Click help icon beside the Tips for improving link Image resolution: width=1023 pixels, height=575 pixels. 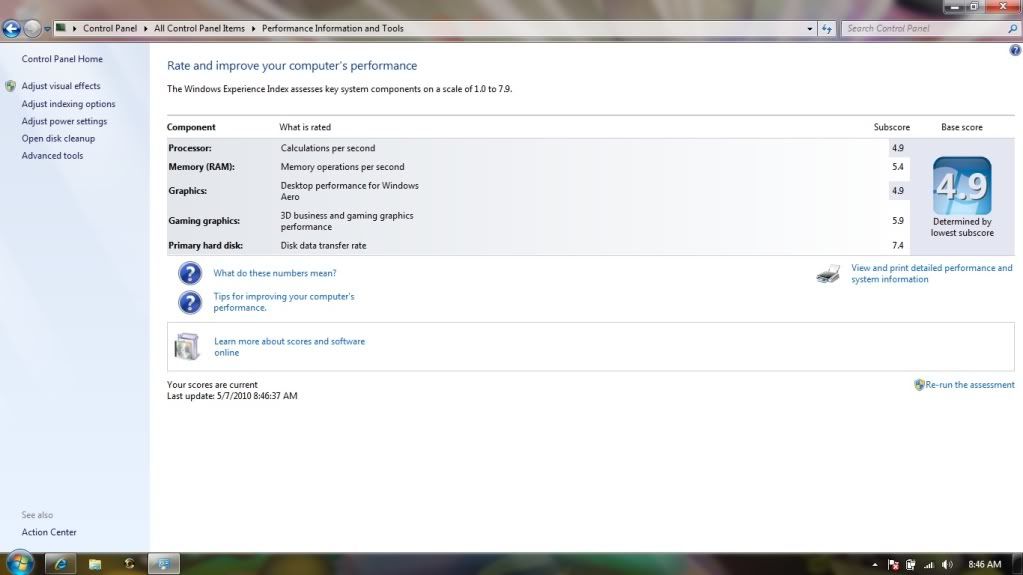click(x=190, y=302)
